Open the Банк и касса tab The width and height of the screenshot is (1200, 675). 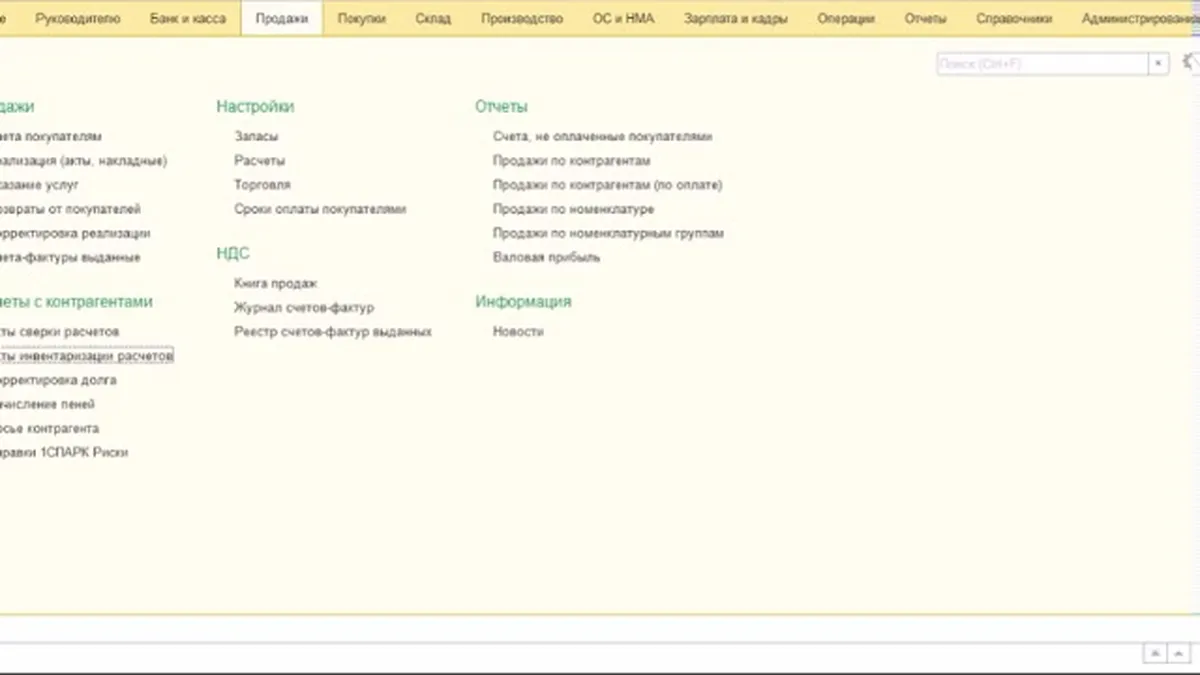pos(188,18)
